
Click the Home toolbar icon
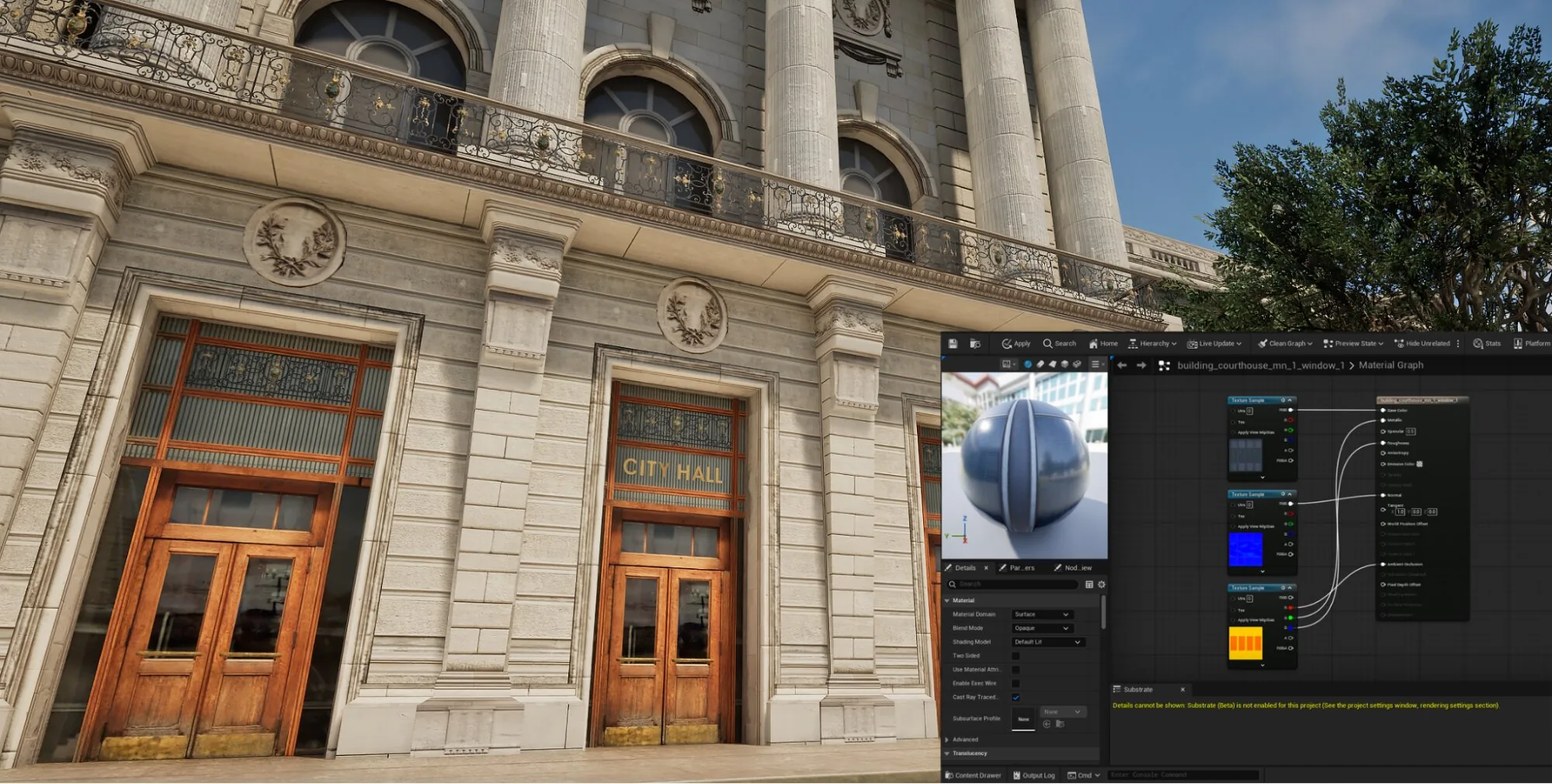(x=1103, y=343)
